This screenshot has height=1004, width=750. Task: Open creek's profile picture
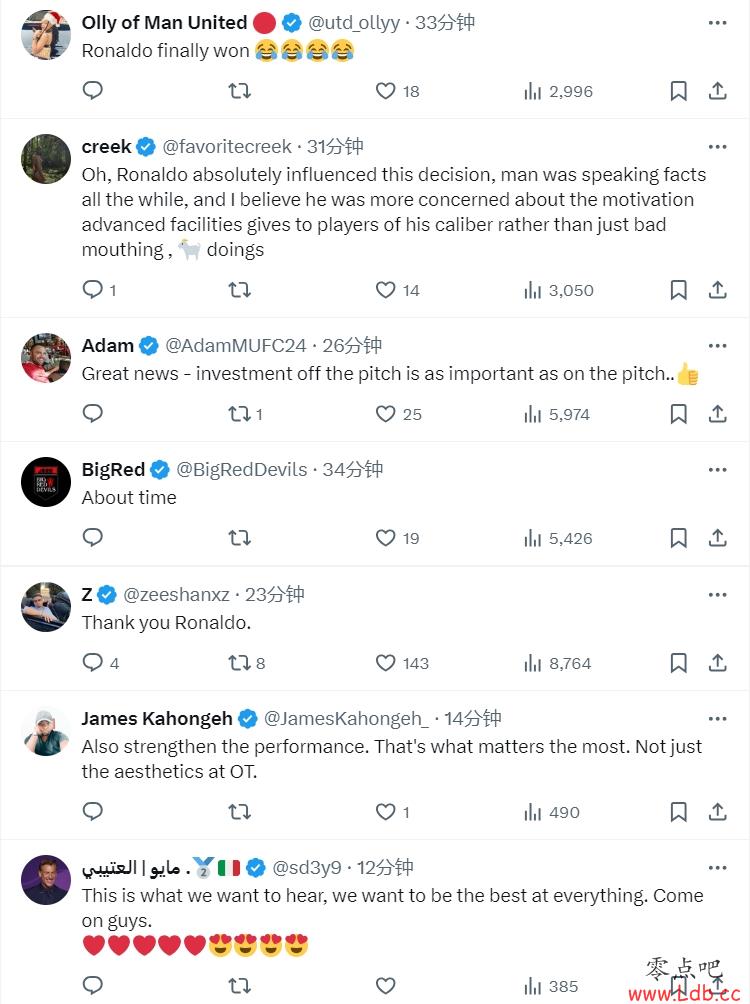click(x=46, y=159)
